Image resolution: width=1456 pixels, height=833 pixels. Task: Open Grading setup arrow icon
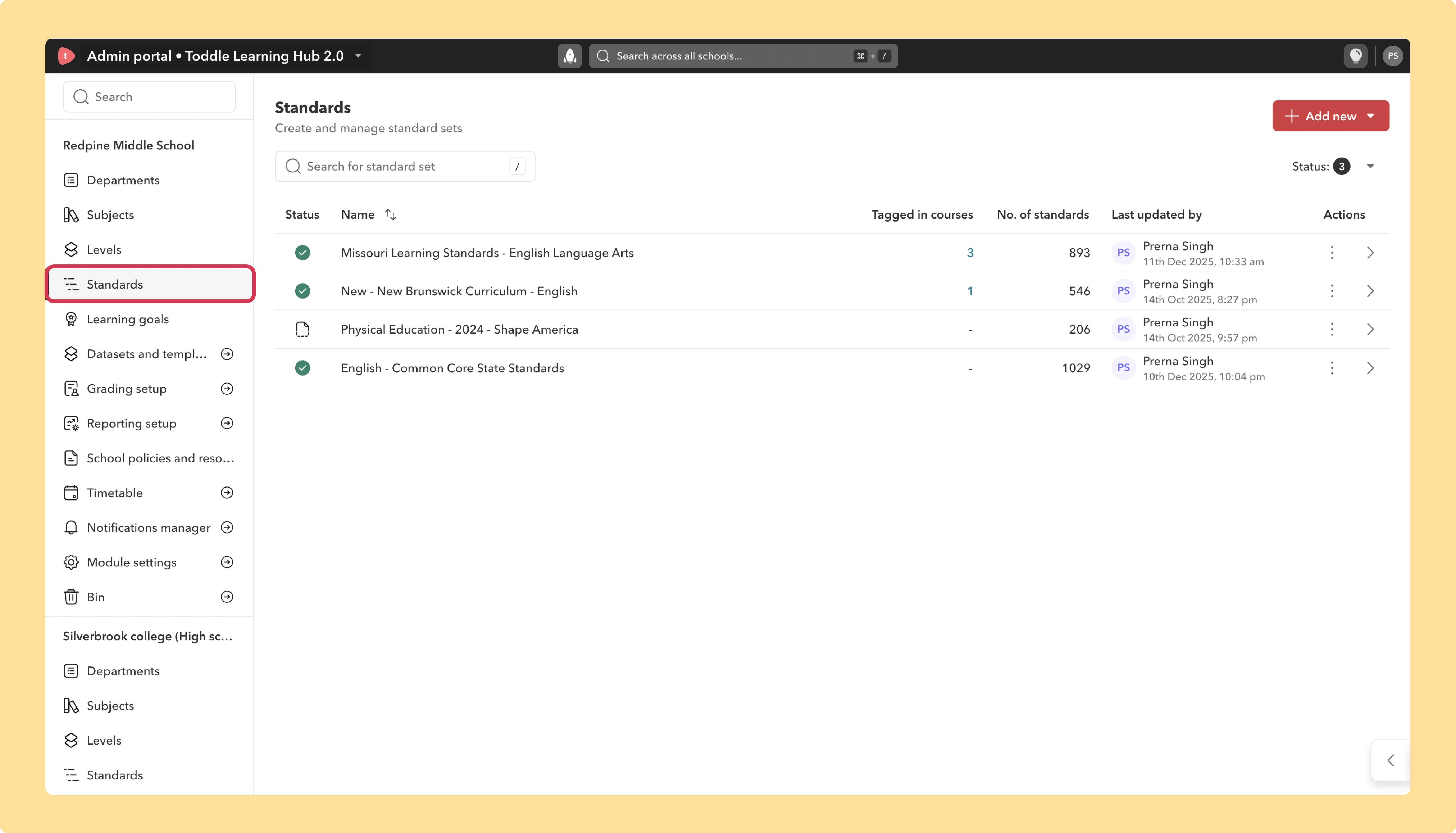(227, 389)
